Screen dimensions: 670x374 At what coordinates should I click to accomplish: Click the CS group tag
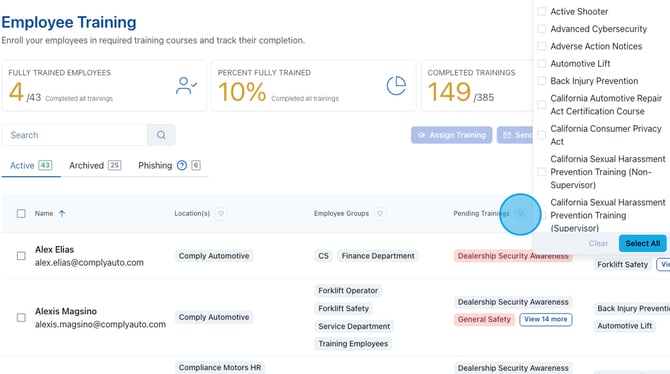[323, 256]
